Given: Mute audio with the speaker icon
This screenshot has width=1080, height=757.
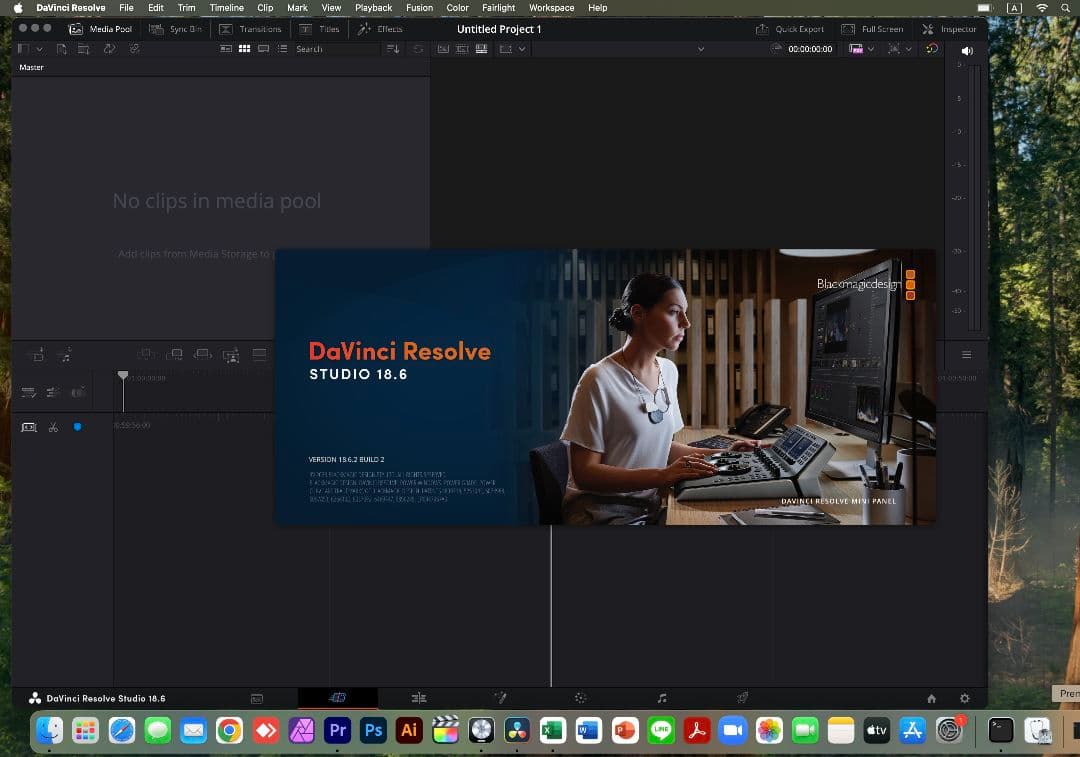Looking at the screenshot, I should coord(967,50).
